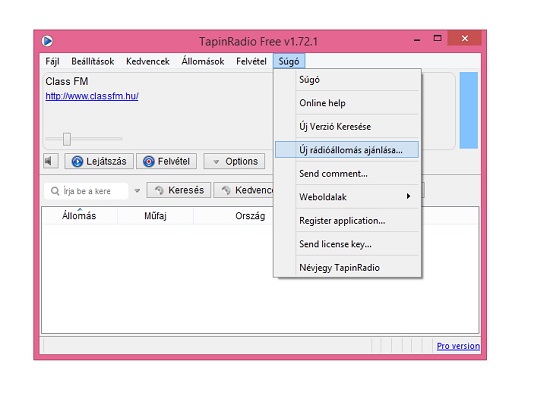Sort list by Műfaj column
This screenshot has width=550, height=405.
click(x=155, y=215)
